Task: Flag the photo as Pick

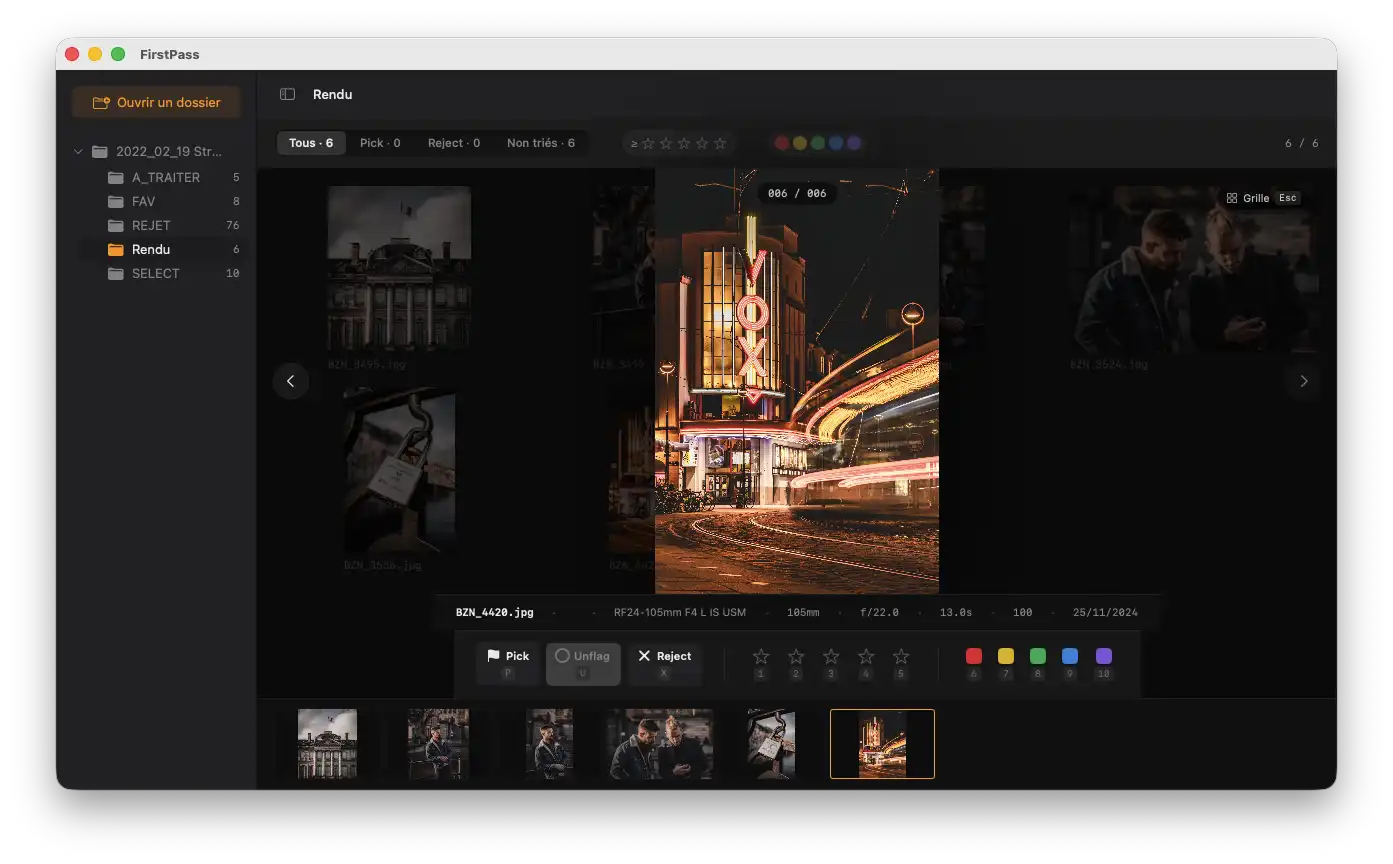Action: [x=508, y=664]
